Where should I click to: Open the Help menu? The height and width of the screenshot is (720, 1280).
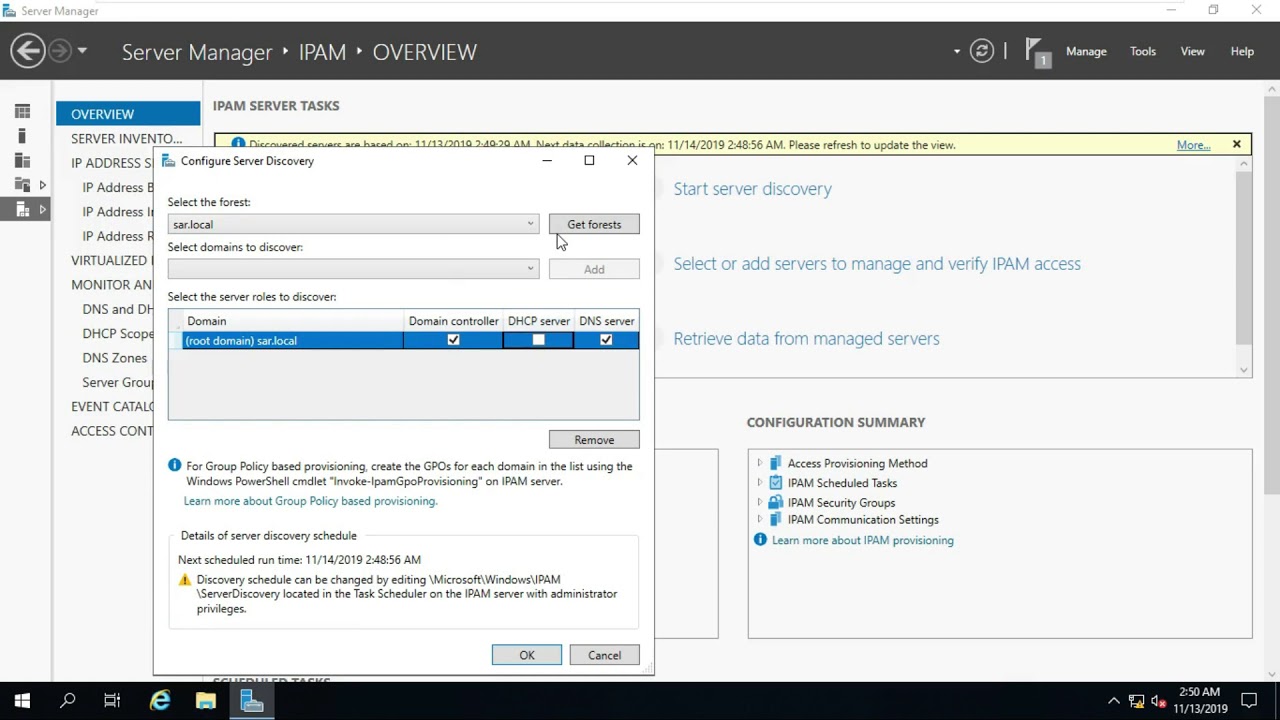[1242, 51]
